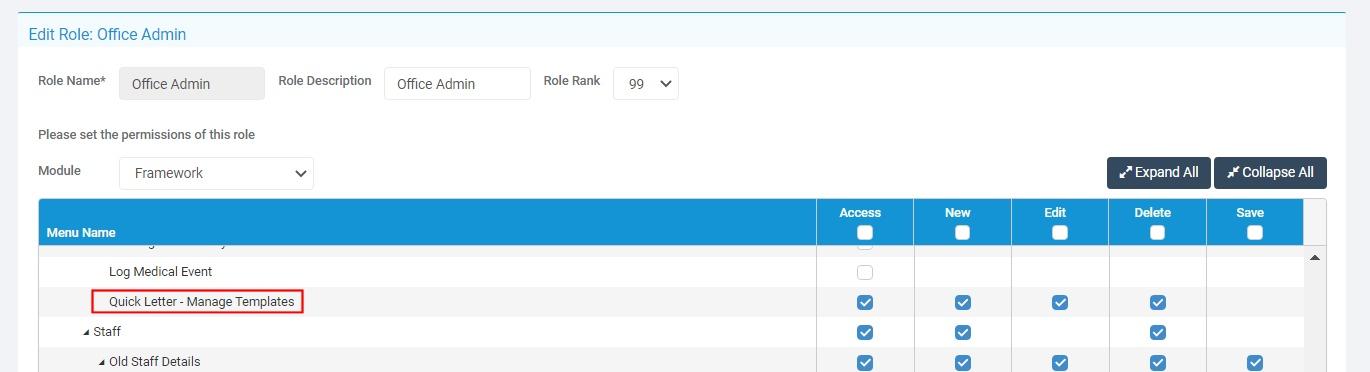The image size is (1370, 372).
Task: Tick the New column header checkbox
Action: pos(962,232)
